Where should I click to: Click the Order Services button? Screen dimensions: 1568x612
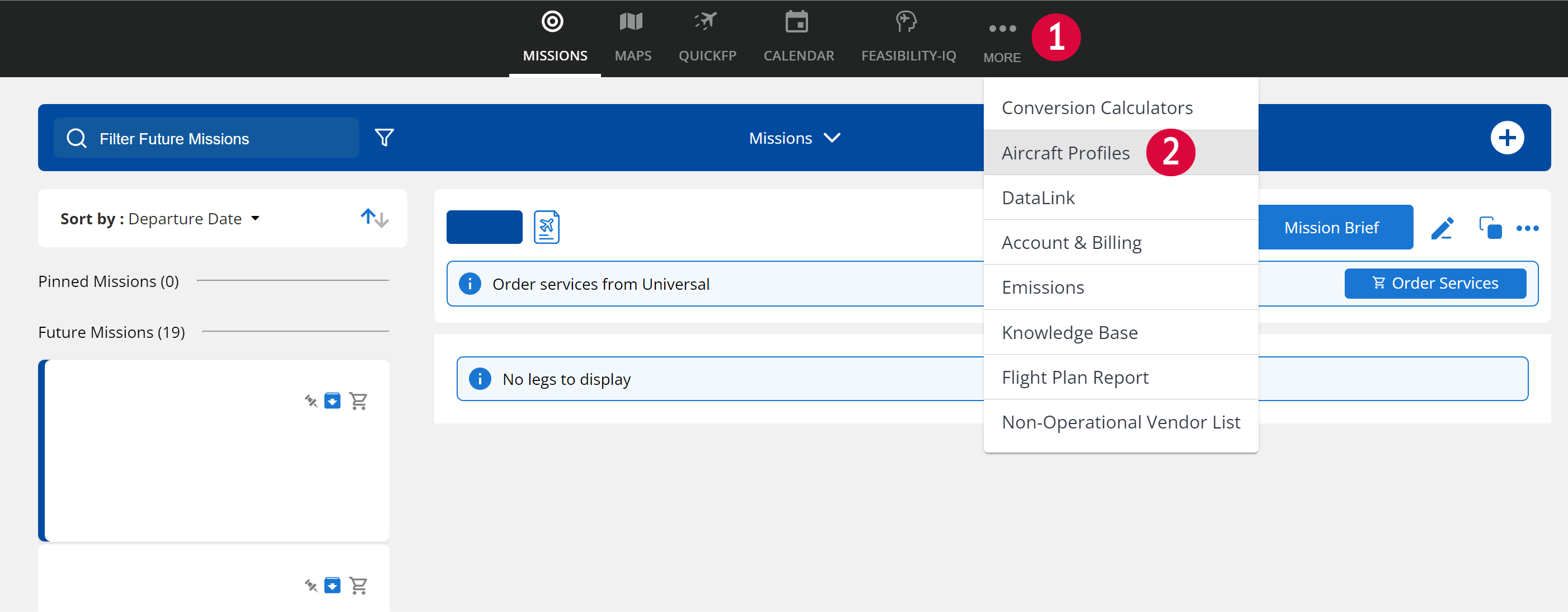(1435, 284)
